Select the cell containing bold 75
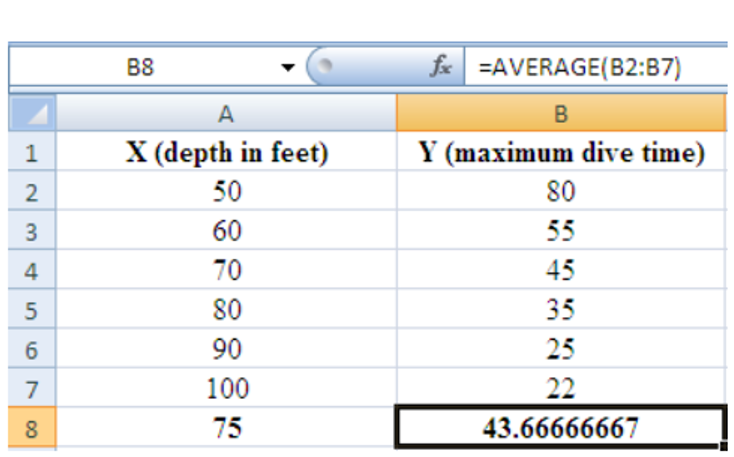This screenshot has height=457, width=734. tap(226, 427)
